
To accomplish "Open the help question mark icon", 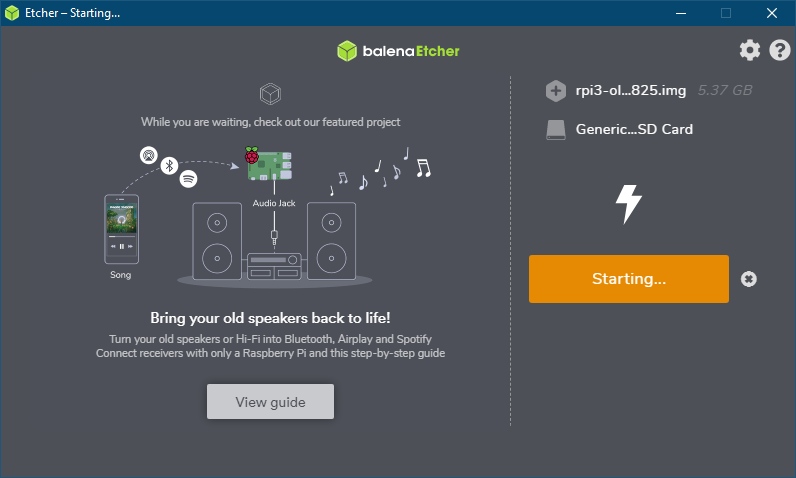I will 780,50.
